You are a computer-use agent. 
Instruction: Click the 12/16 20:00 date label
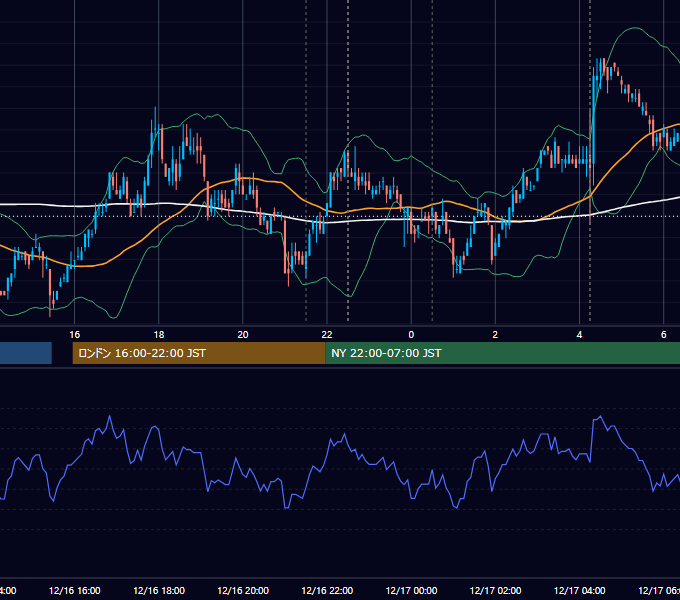[243, 590]
